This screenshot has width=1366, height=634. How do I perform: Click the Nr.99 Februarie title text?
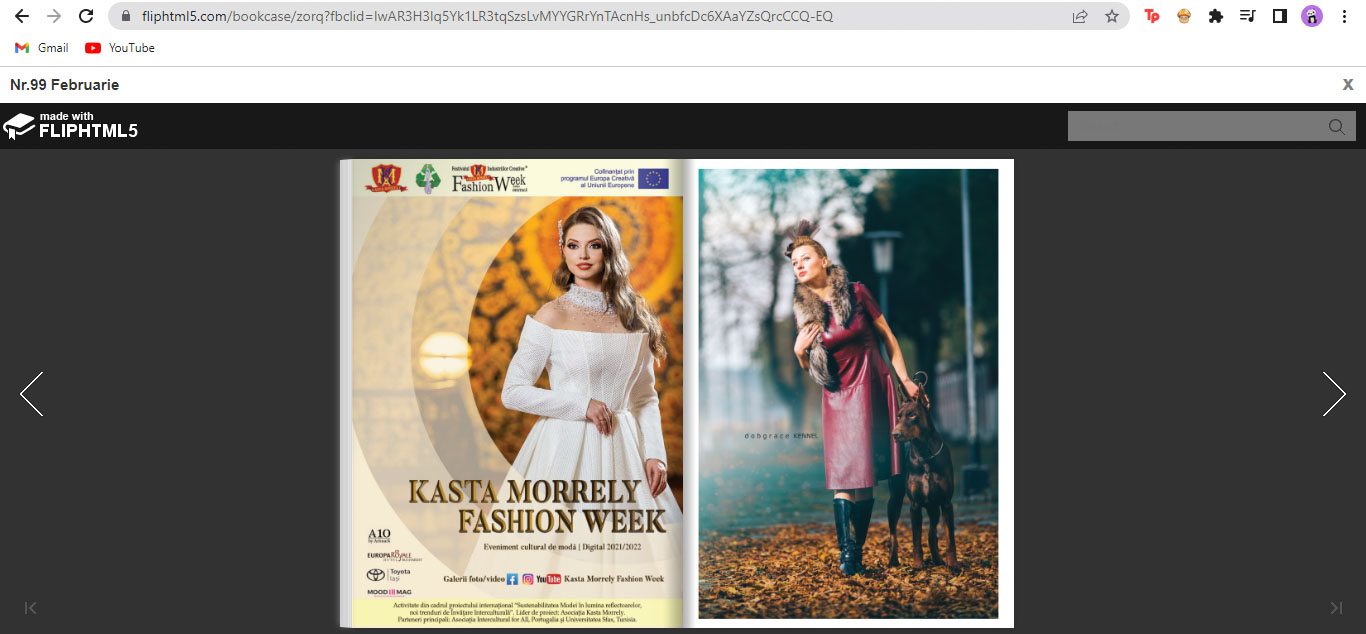coord(64,85)
